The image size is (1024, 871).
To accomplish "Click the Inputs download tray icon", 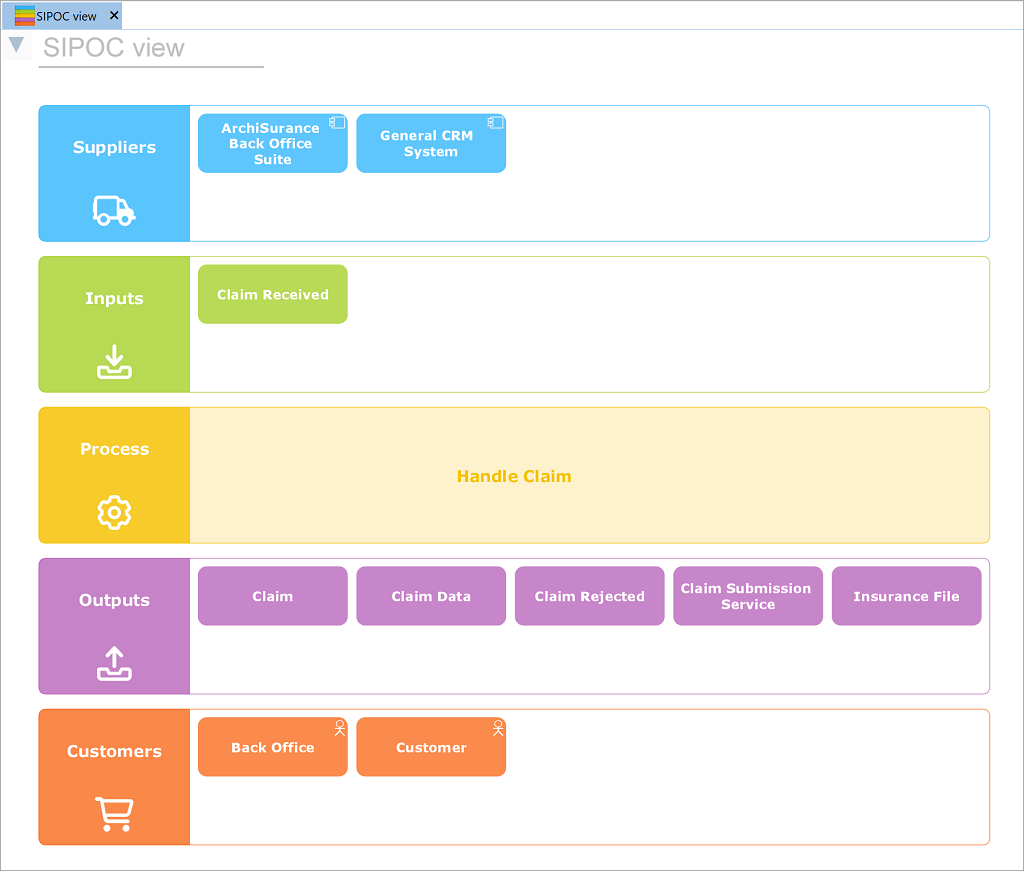I will pos(114,362).
